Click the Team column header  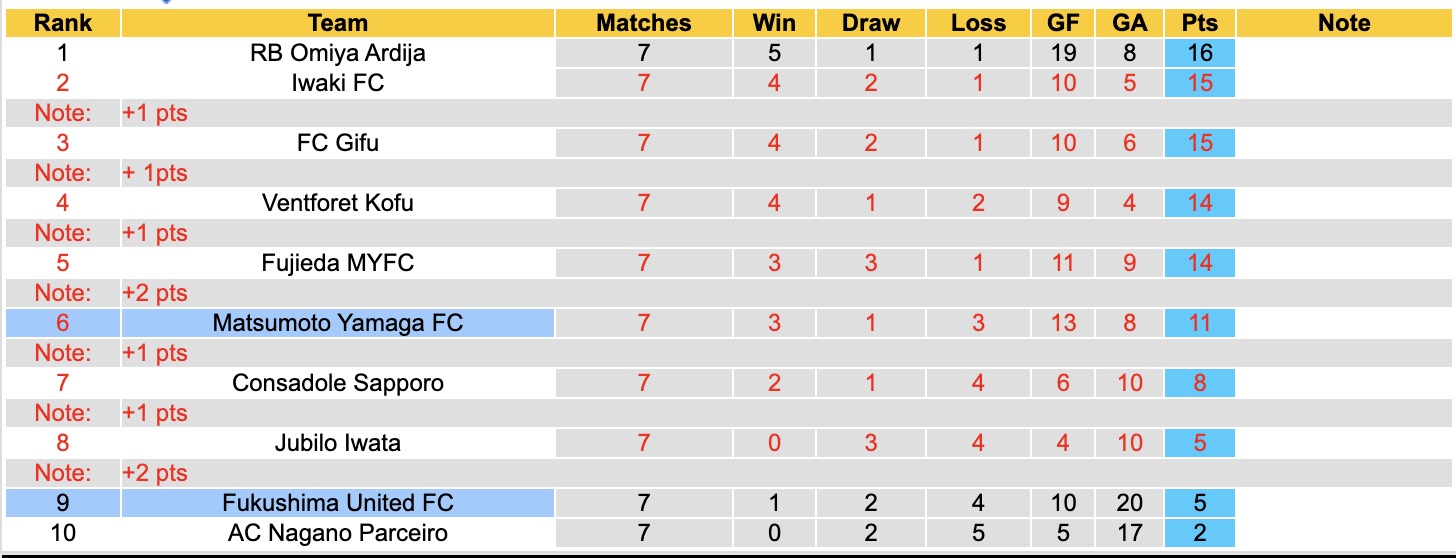pos(337,23)
